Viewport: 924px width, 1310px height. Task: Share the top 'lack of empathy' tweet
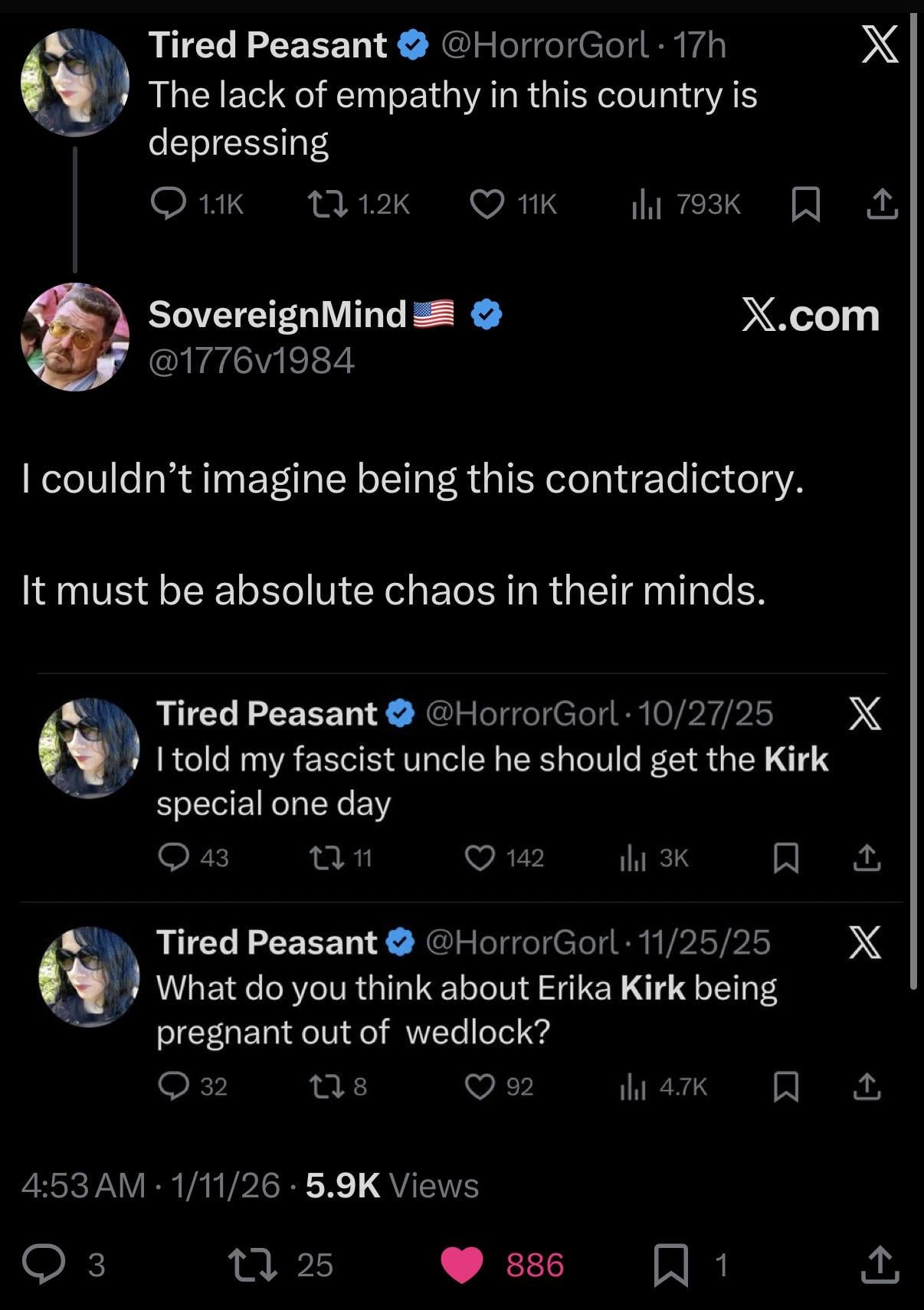881,204
